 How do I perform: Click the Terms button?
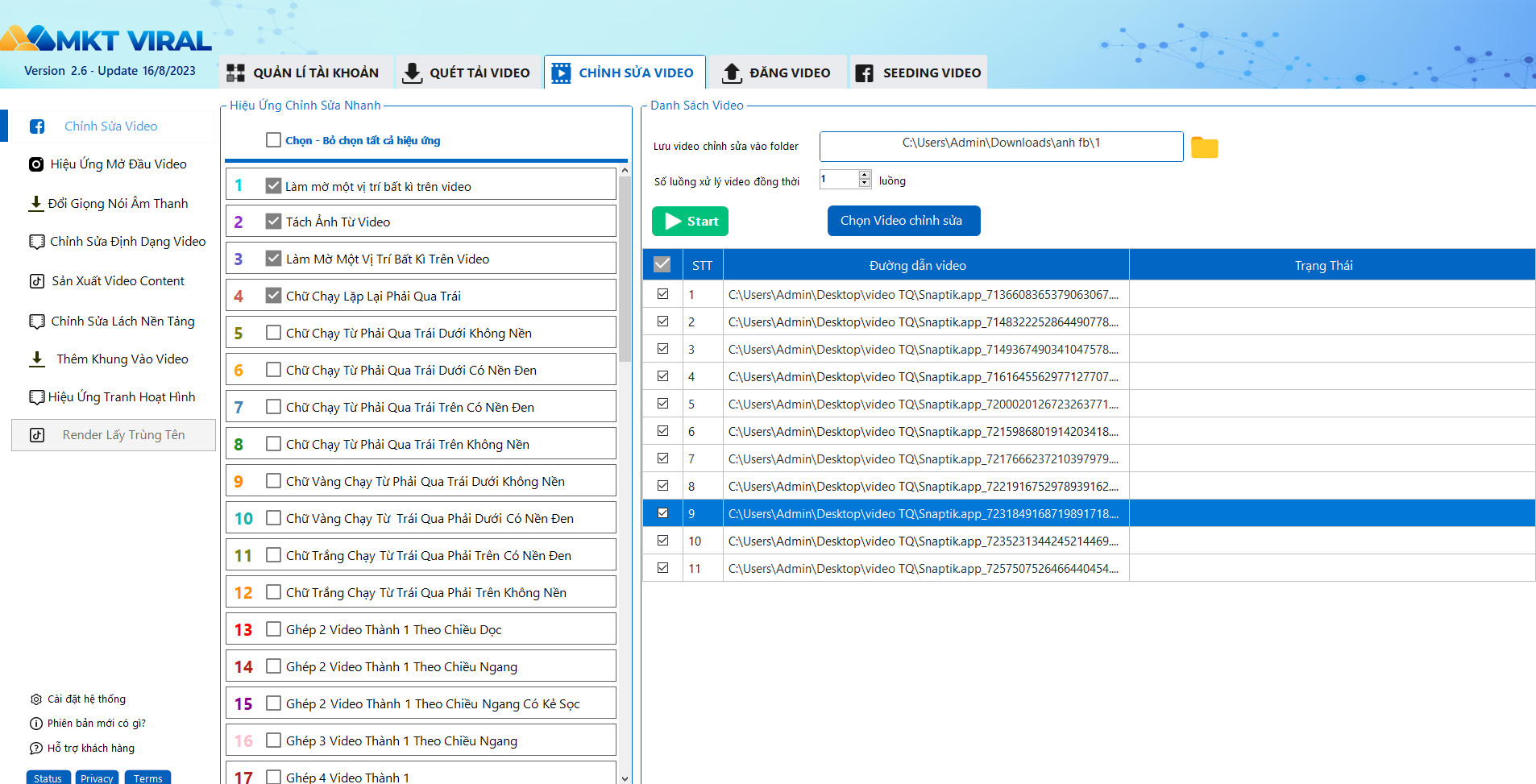(x=147, y=778)
